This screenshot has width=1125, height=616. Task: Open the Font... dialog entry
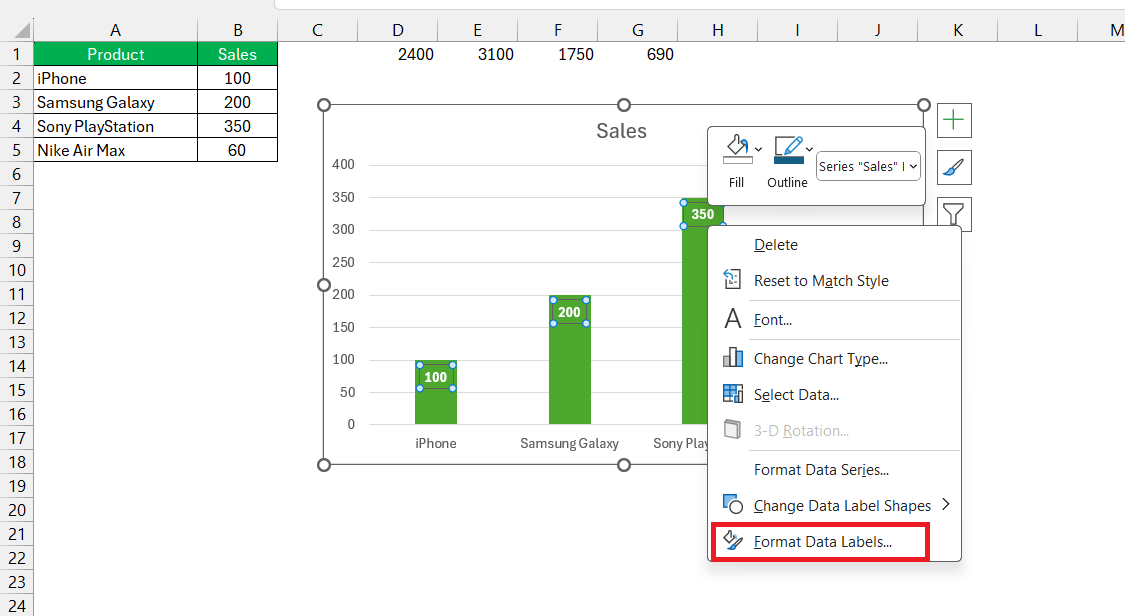[773, 321]
